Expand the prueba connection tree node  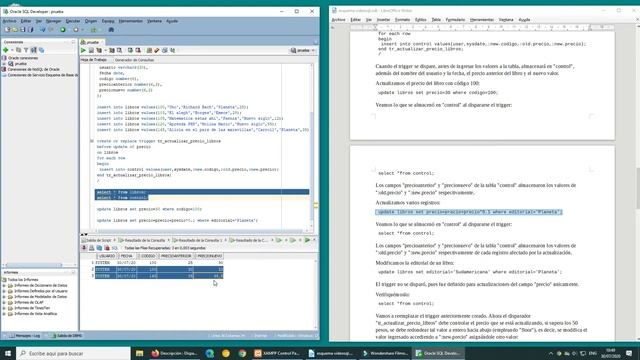(x=4, y=64)
